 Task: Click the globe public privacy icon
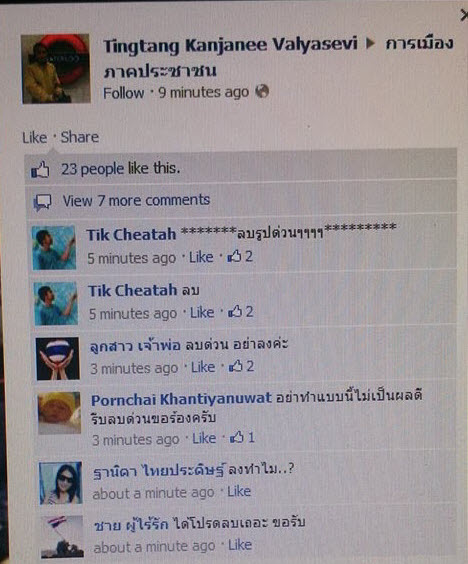click(x=262, y=91)
